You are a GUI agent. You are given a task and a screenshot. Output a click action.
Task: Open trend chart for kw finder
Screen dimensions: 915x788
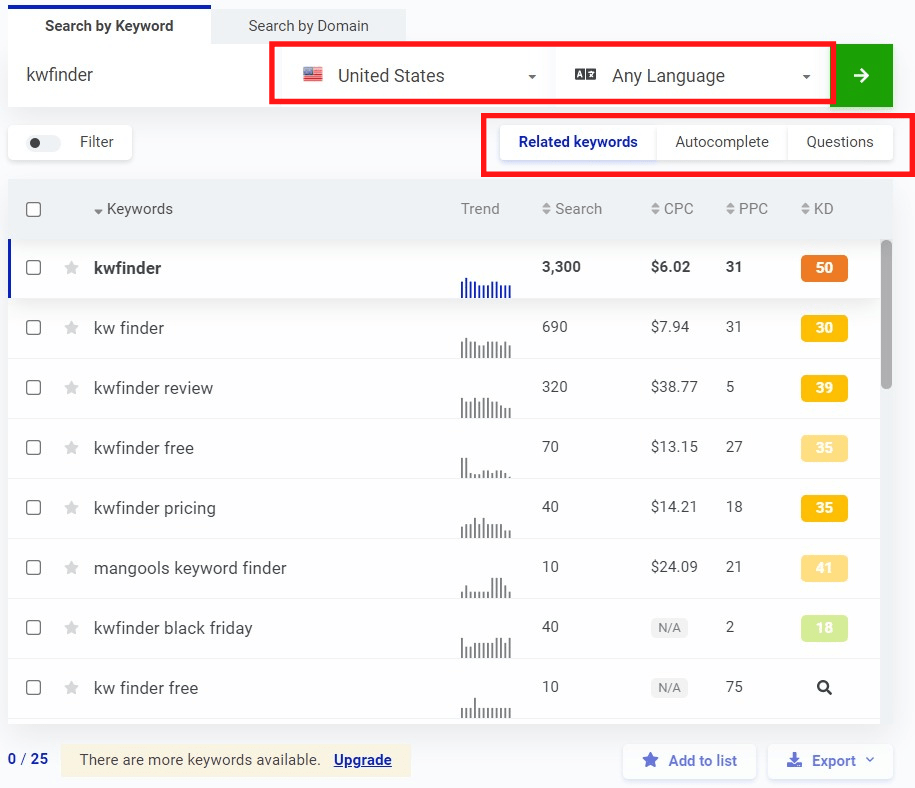486,348
